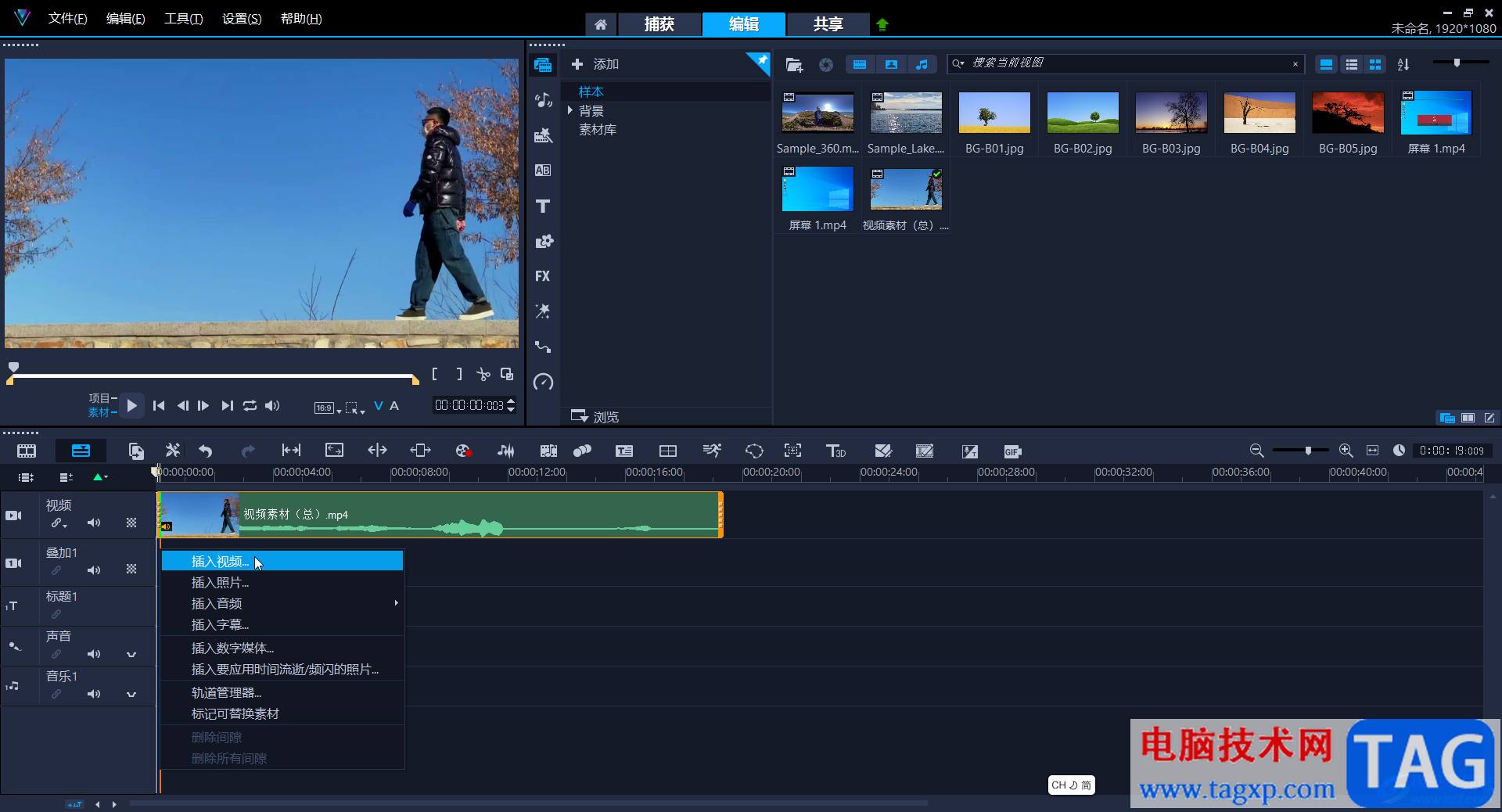The width and height of the screenshot is (1502, 812).
Task: Click the preview scrubber bar
Action: 214,377
